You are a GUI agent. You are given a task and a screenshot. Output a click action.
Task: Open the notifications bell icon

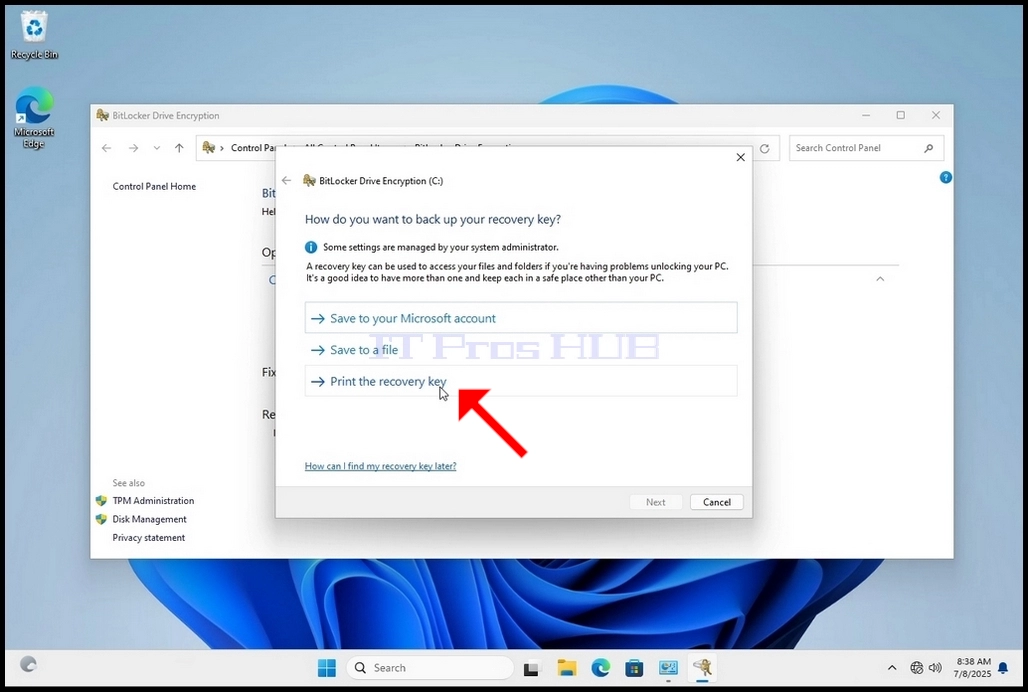coord(1003,668)
